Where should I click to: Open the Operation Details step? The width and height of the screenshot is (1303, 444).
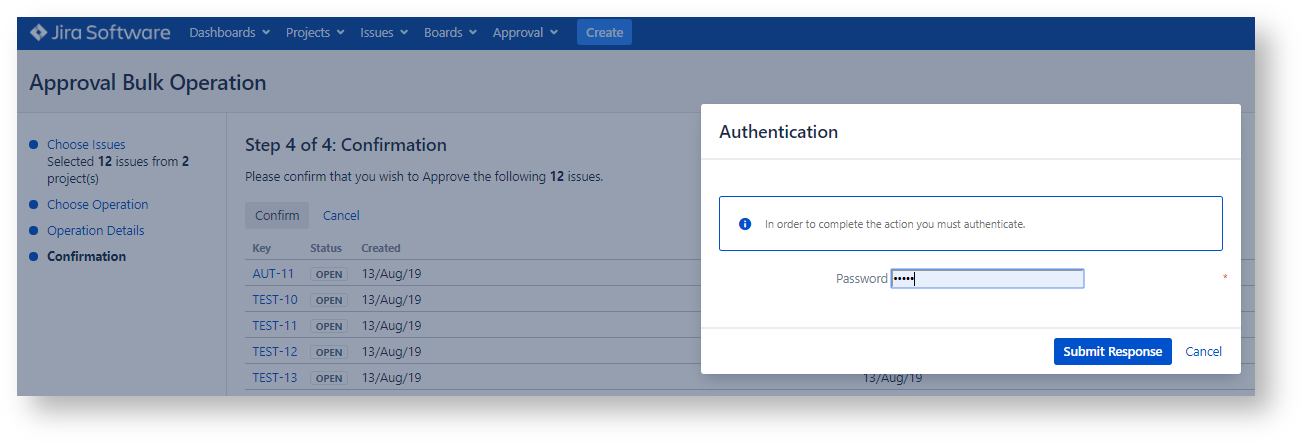pyautogui.click(x=95, y=231)
